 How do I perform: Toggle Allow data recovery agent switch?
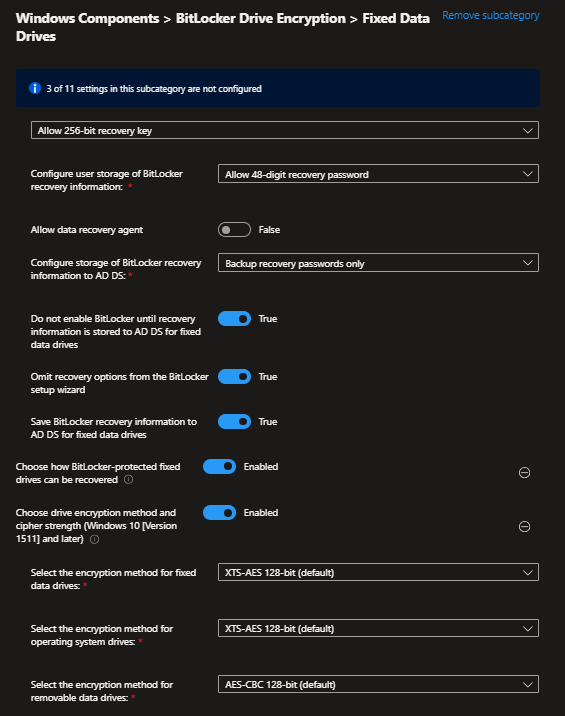tap(234, 230)
